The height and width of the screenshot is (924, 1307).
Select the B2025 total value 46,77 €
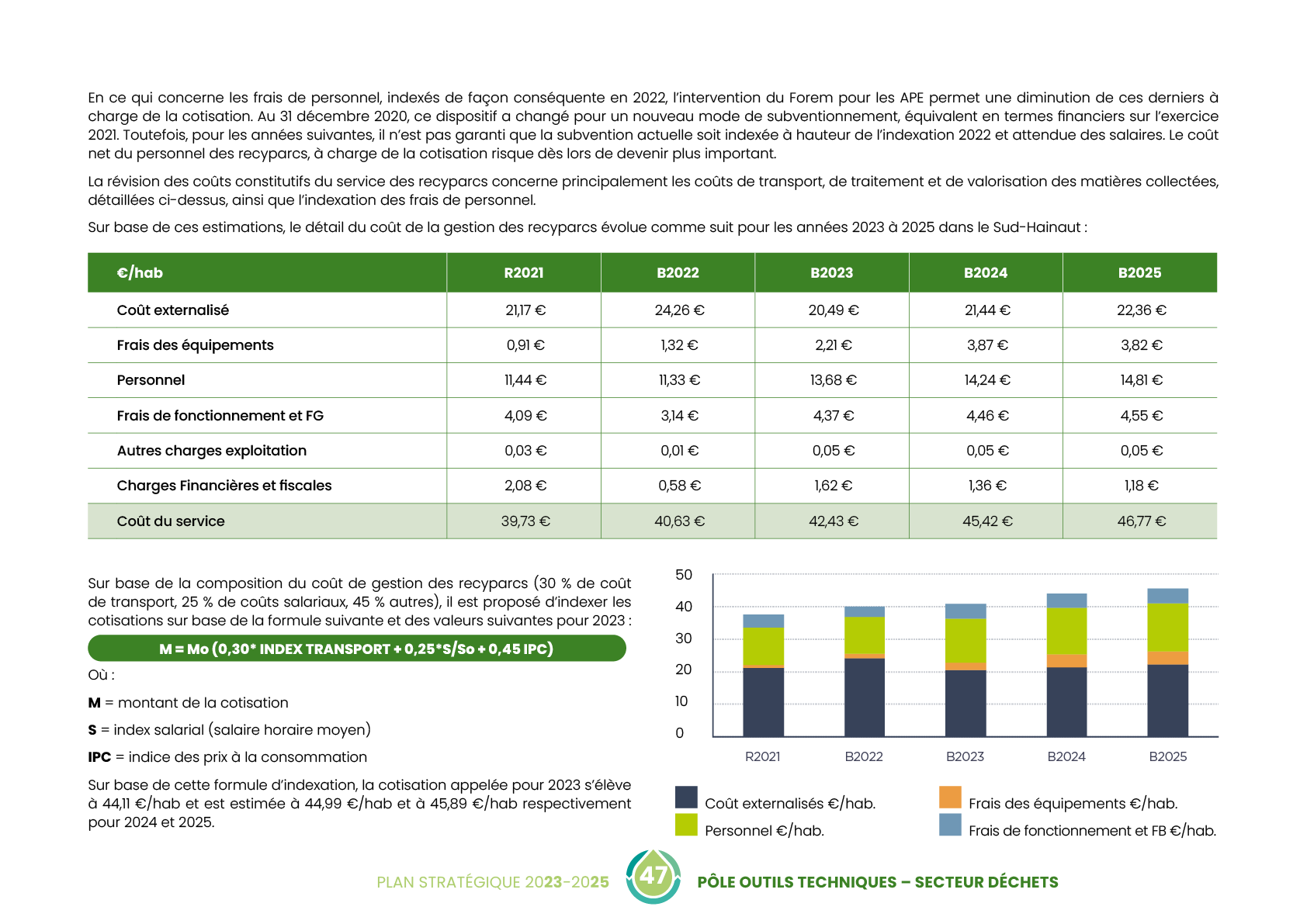1141,521
